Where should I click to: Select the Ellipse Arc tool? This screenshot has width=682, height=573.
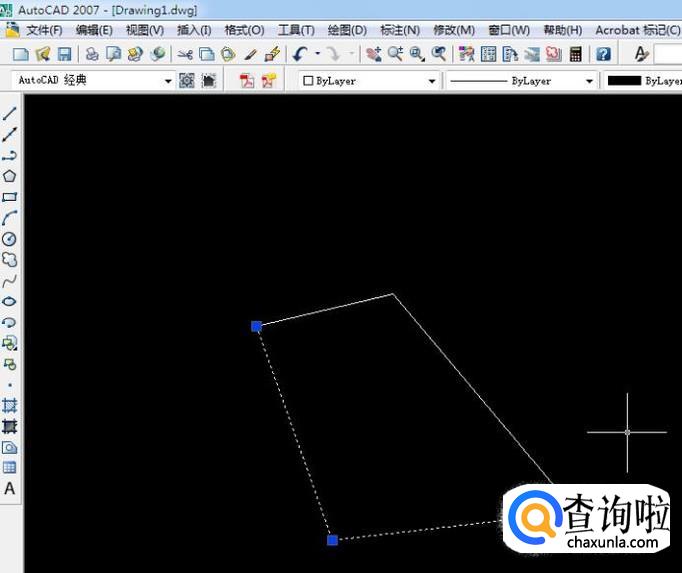10,322
